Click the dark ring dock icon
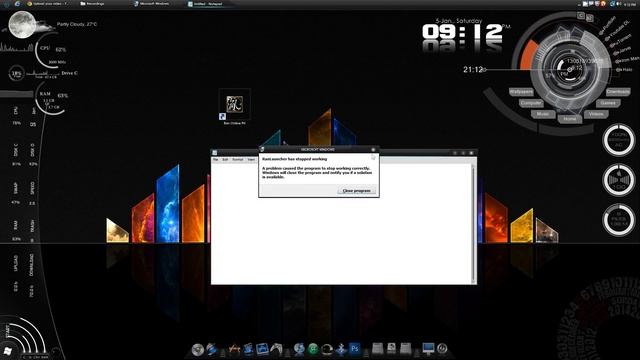Viewport: 640px width, 360px height. 327,349
